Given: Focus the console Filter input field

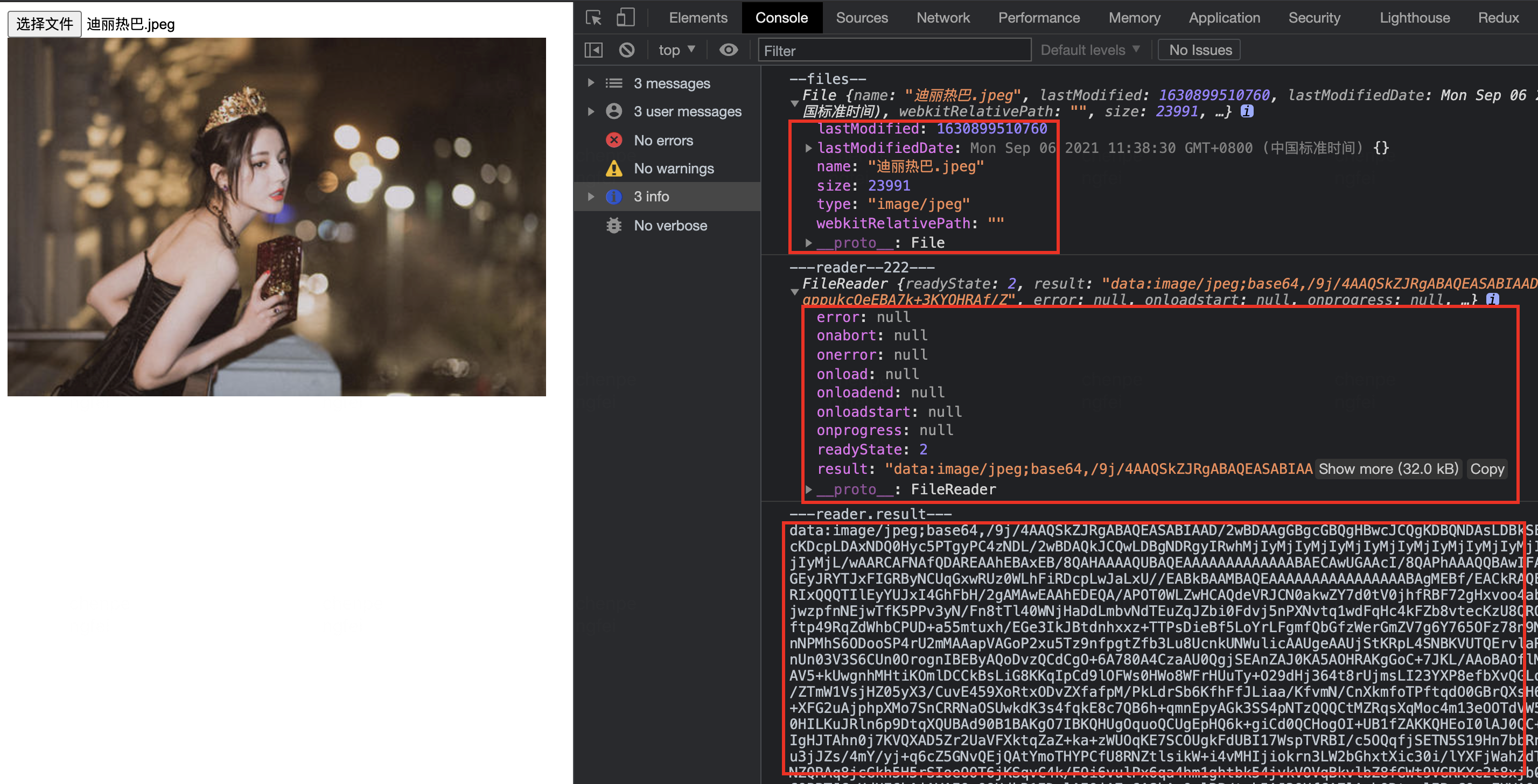Looking at the screenshot, I should pos(894,50).
